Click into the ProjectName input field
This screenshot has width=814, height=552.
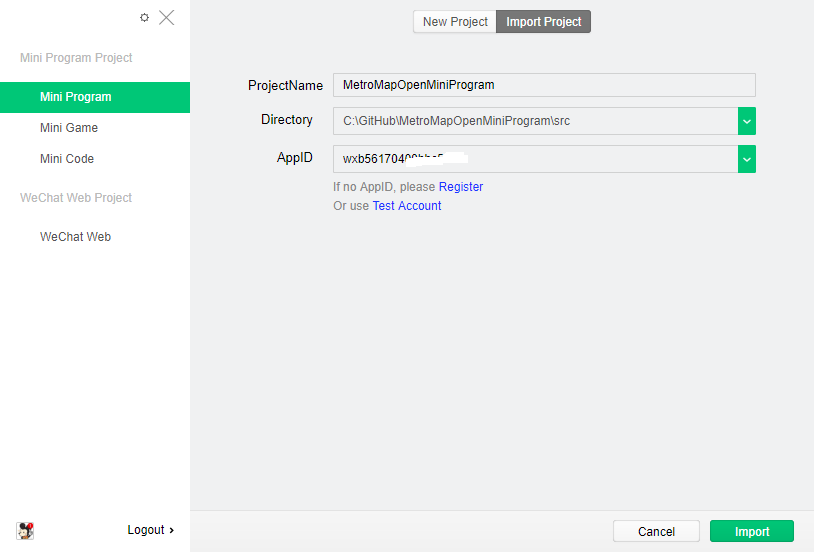(x=544, y=85)
